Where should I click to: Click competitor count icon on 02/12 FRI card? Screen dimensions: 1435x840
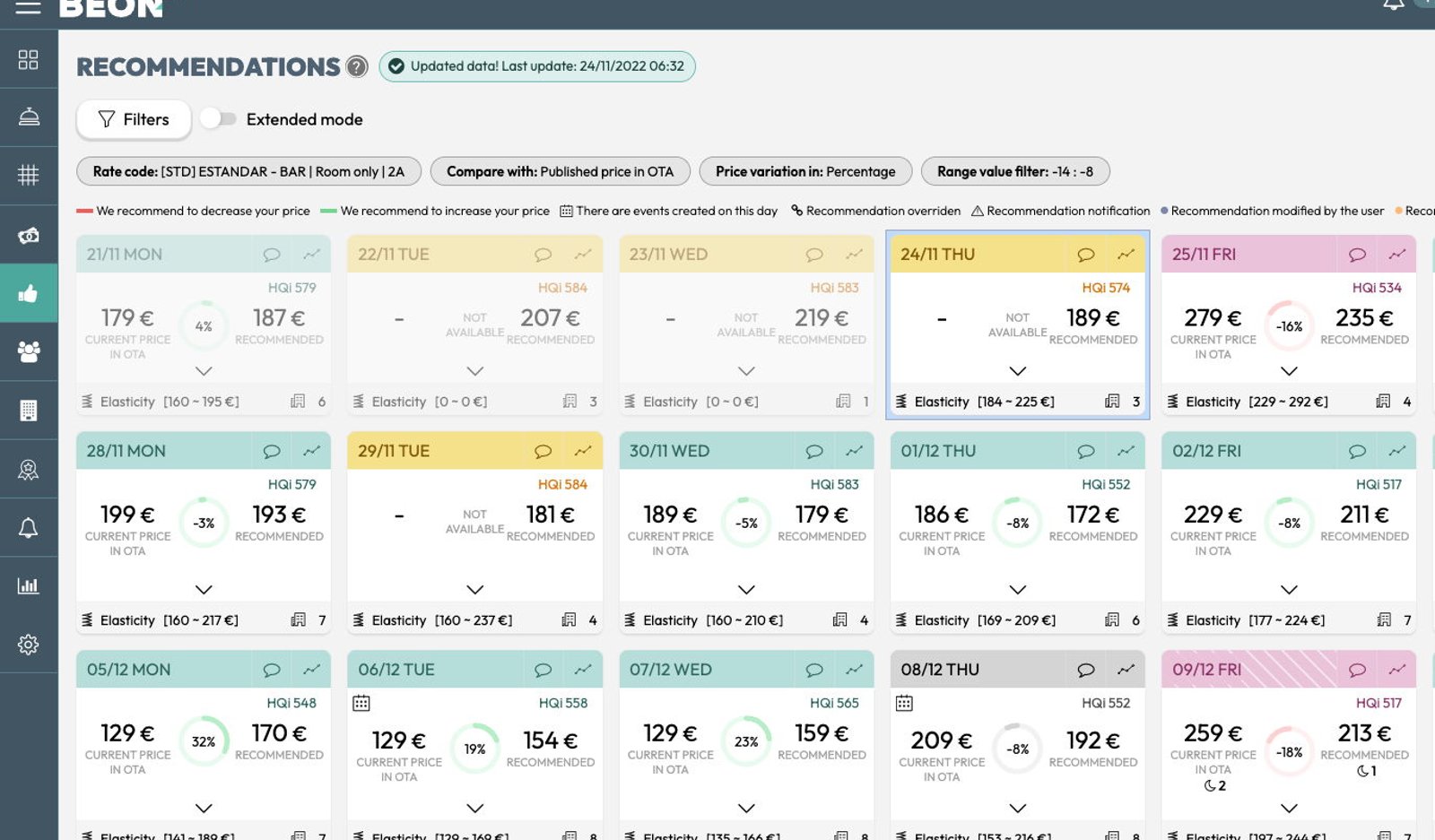pos(1384,620)
